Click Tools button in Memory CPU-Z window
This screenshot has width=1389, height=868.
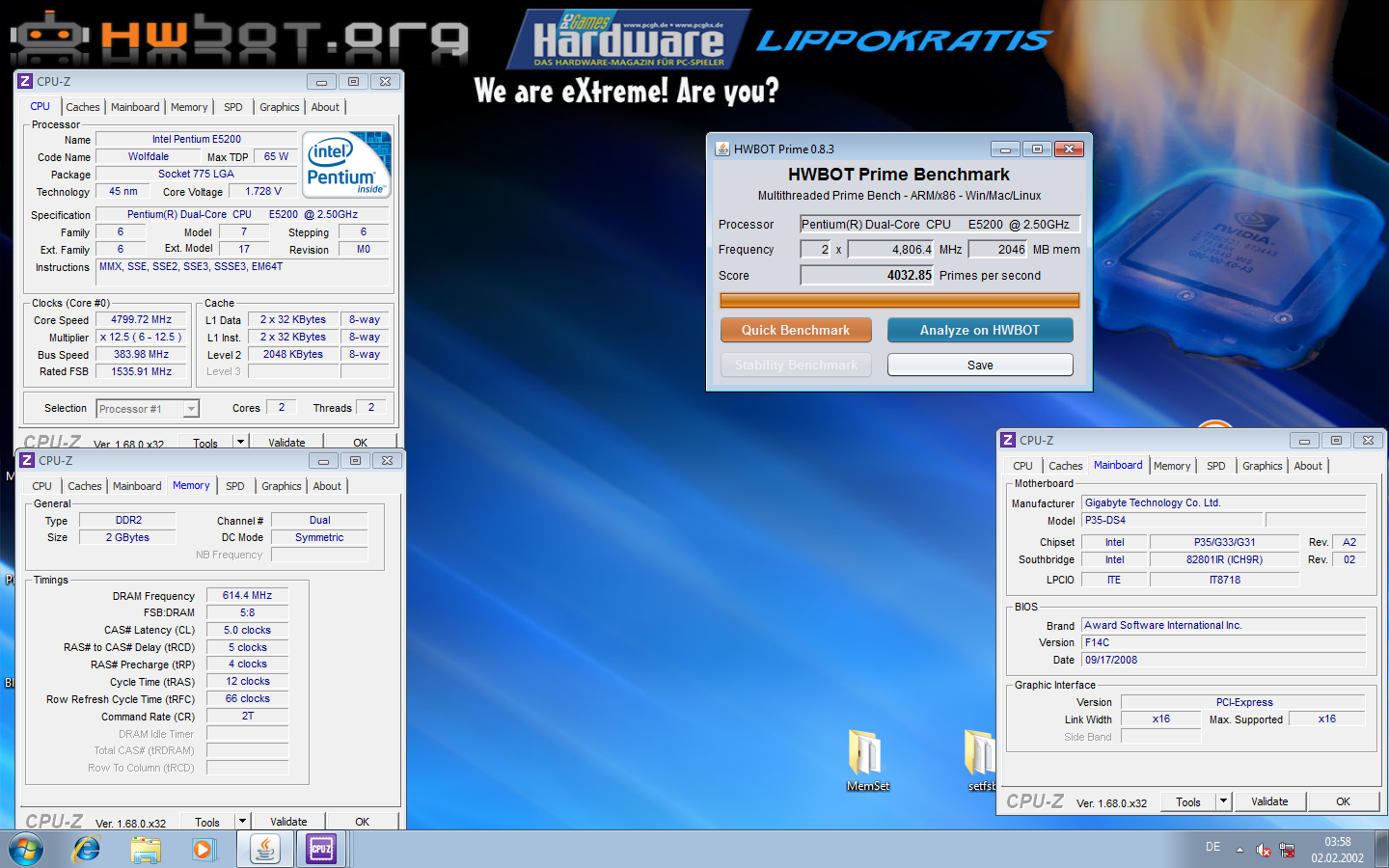[x=207, y=822]
